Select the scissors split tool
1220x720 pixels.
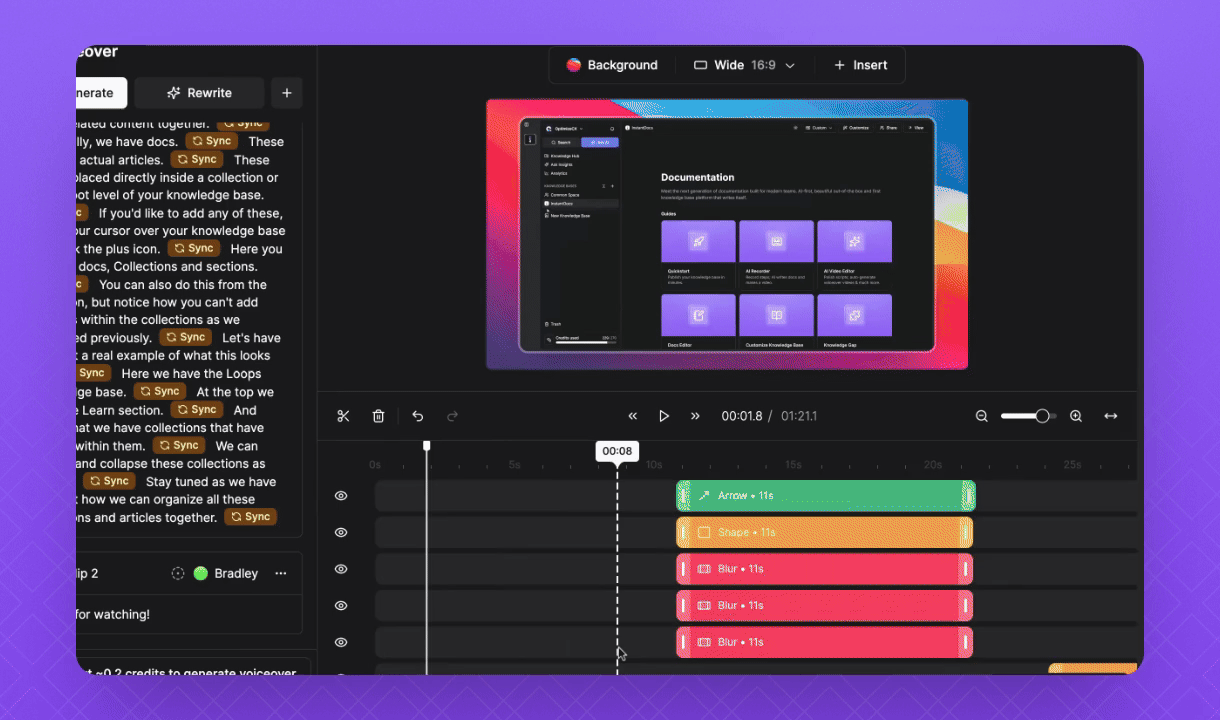coord(343,416)
